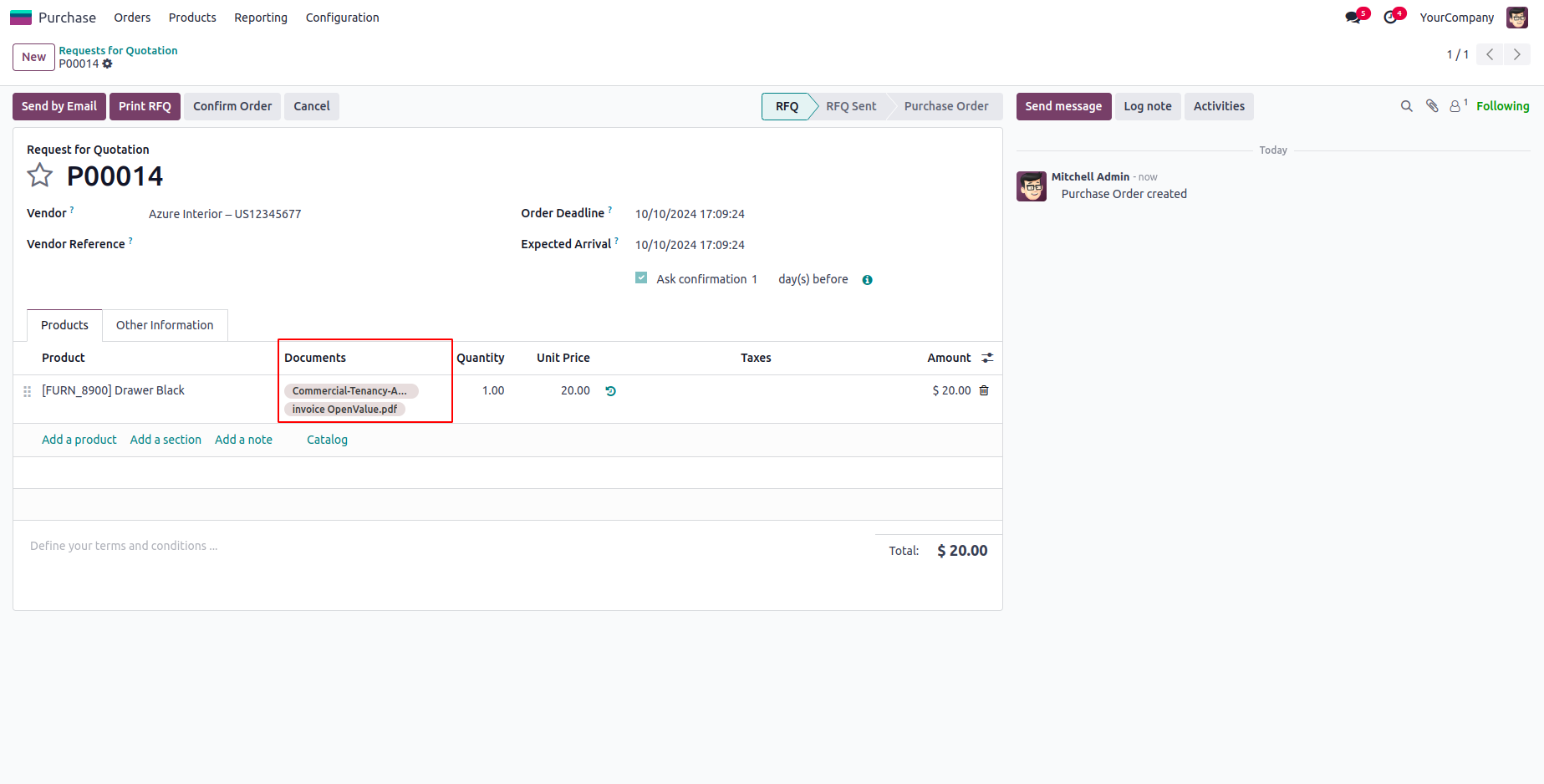Open the activities clock icon in top bar
The width and height of the screenshot is (1544, 784).
tap(1391, 18)
